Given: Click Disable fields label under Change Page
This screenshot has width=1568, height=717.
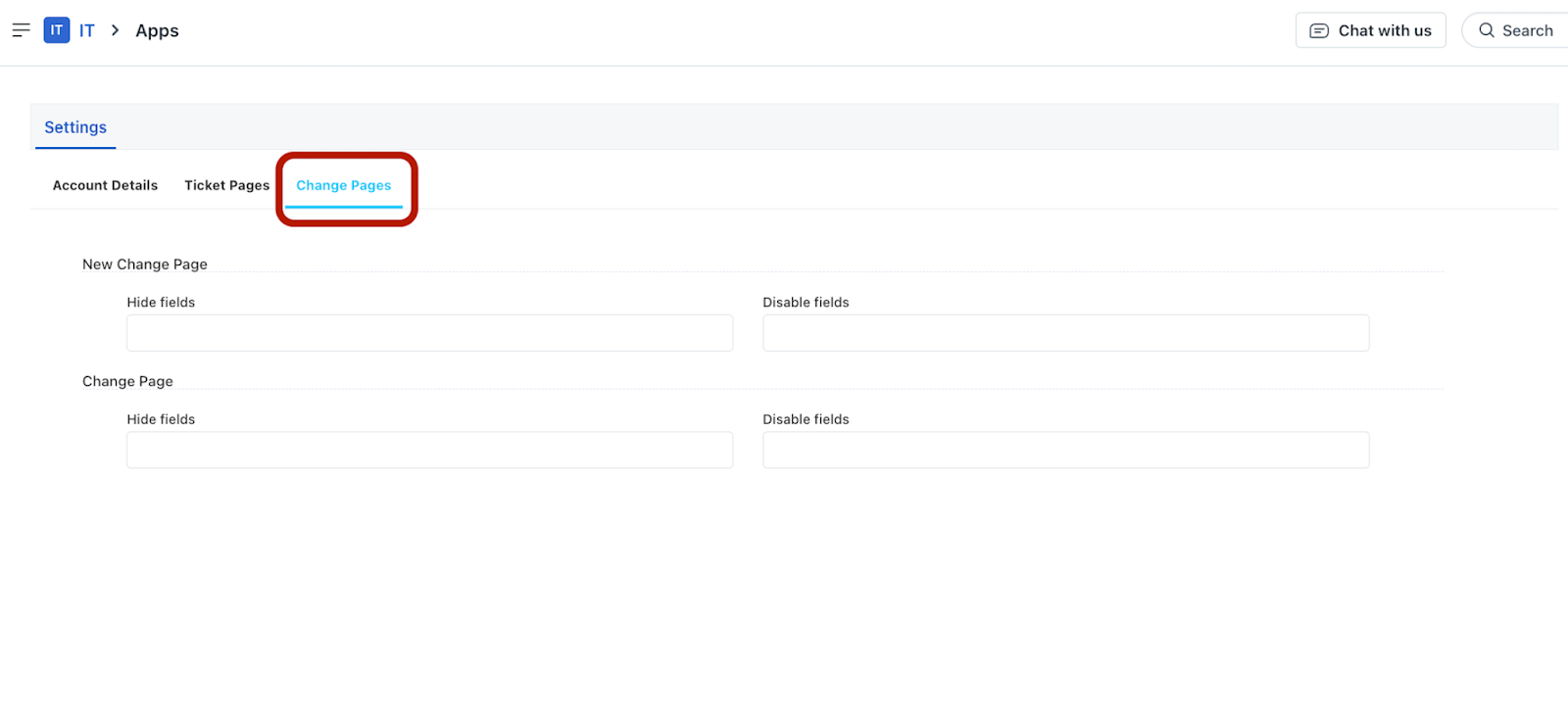Looking at the screenshot, I should (806, 419).
